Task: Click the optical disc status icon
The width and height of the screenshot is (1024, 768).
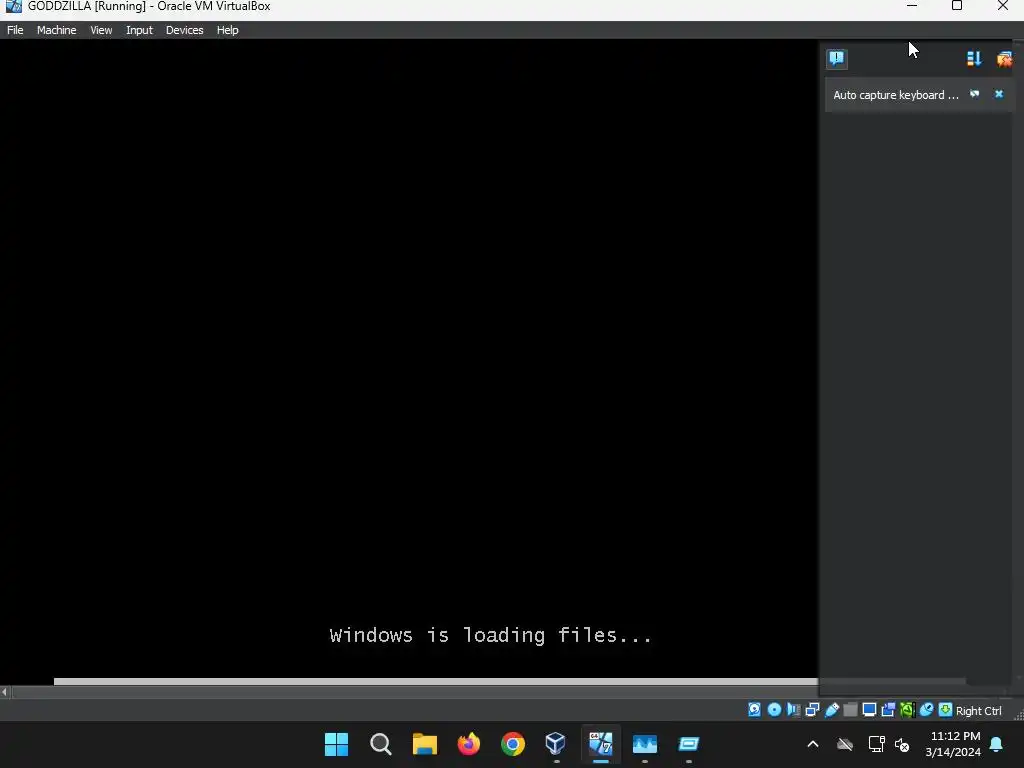Action: [x=774, y=710]
